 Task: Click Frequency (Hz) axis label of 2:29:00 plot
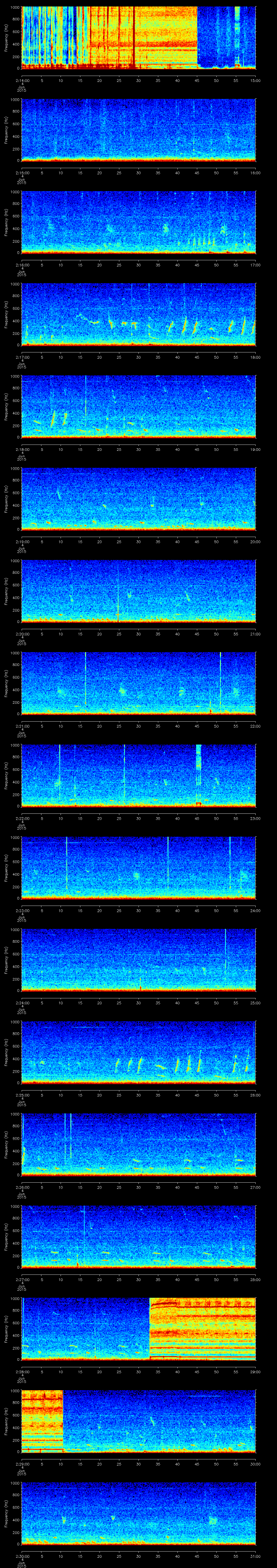[x=6, y=1421]
